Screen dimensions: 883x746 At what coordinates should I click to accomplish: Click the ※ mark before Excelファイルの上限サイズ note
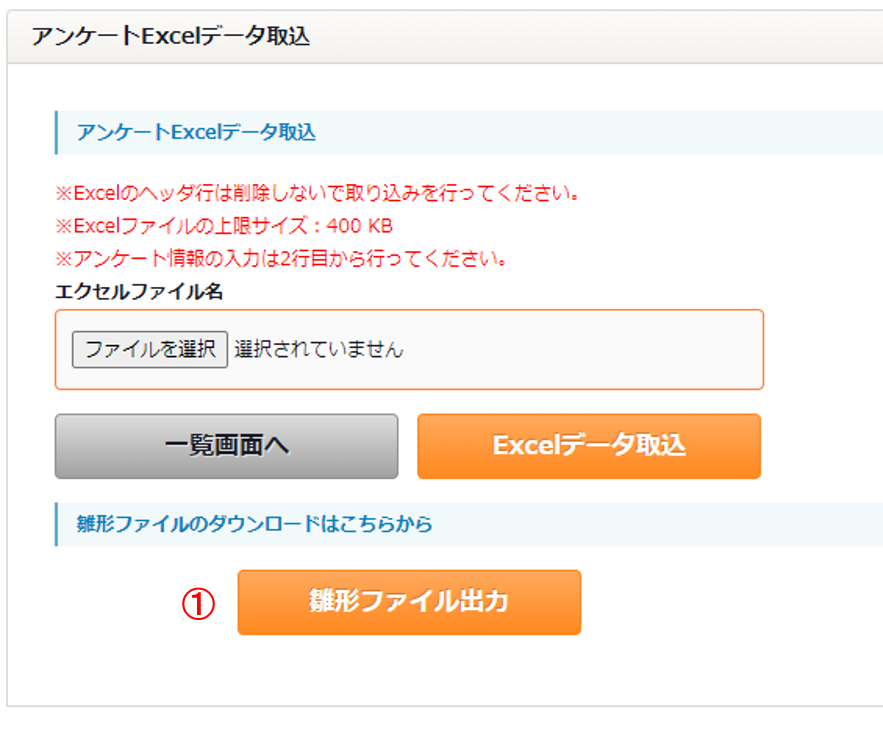click(64, 226)
